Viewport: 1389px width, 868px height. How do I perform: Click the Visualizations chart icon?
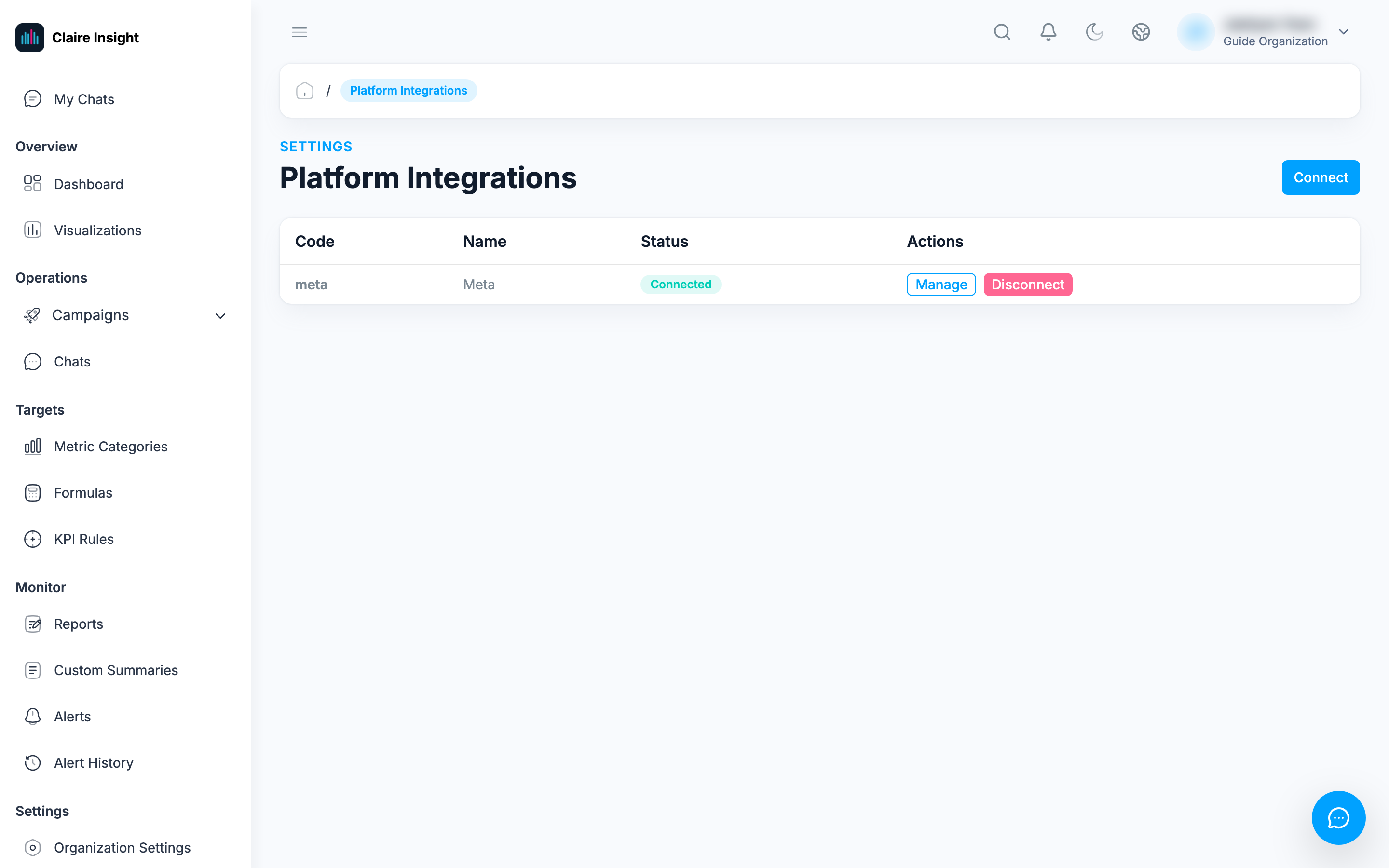[33, 230]
